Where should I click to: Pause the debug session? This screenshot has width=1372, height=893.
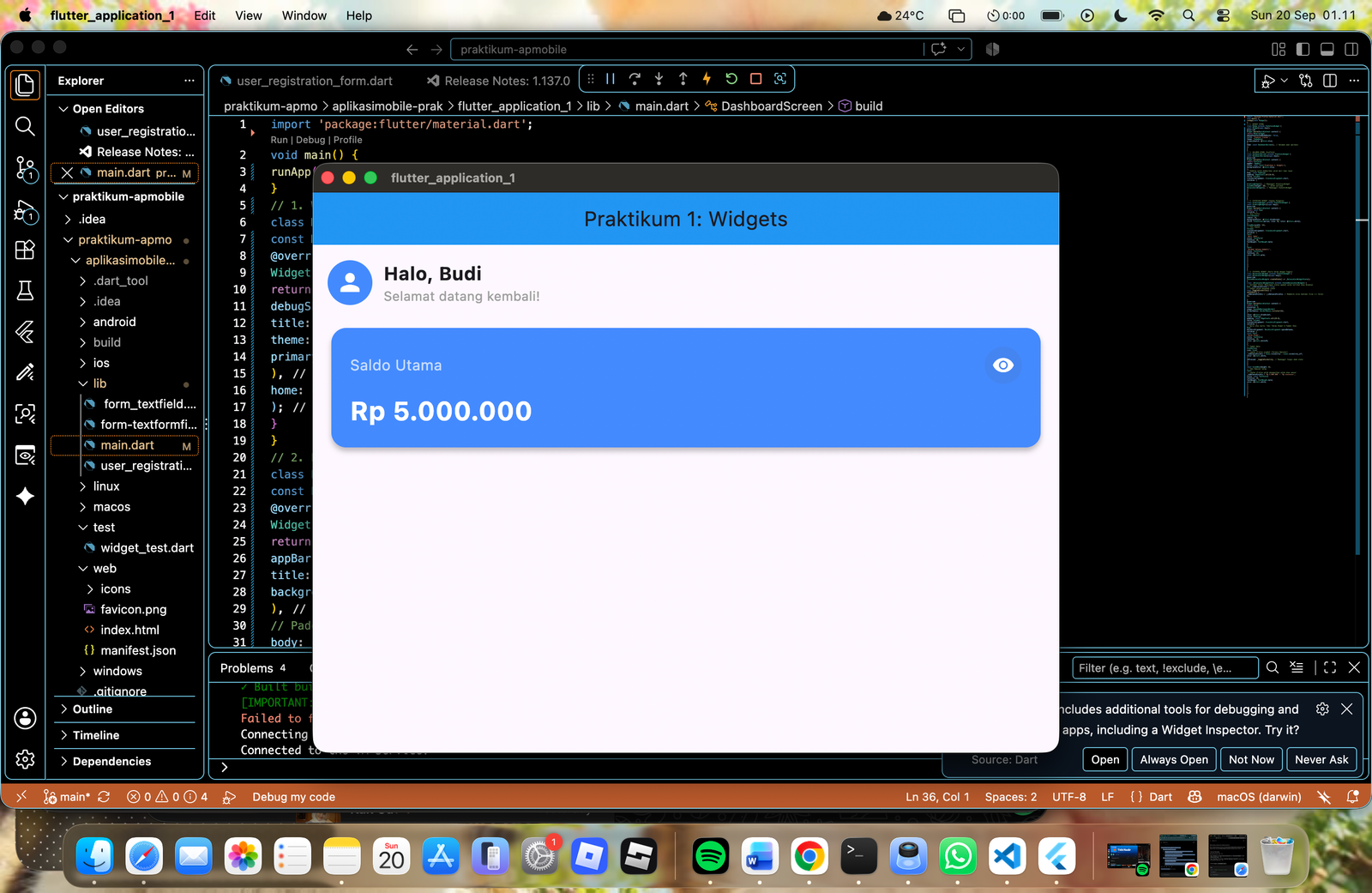coord(611,79)
